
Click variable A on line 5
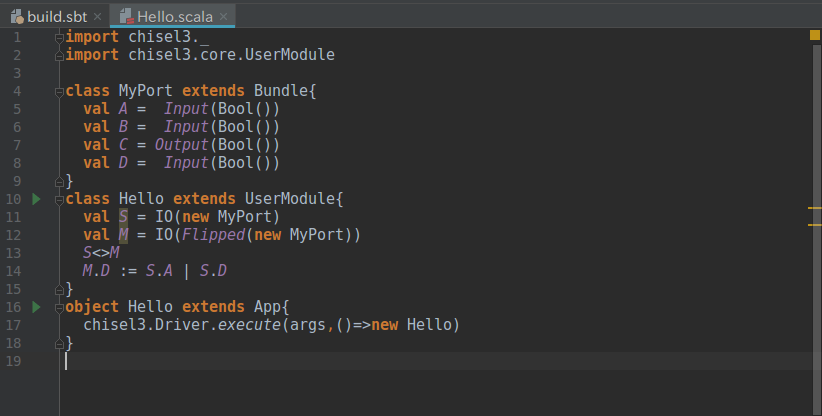123,108
